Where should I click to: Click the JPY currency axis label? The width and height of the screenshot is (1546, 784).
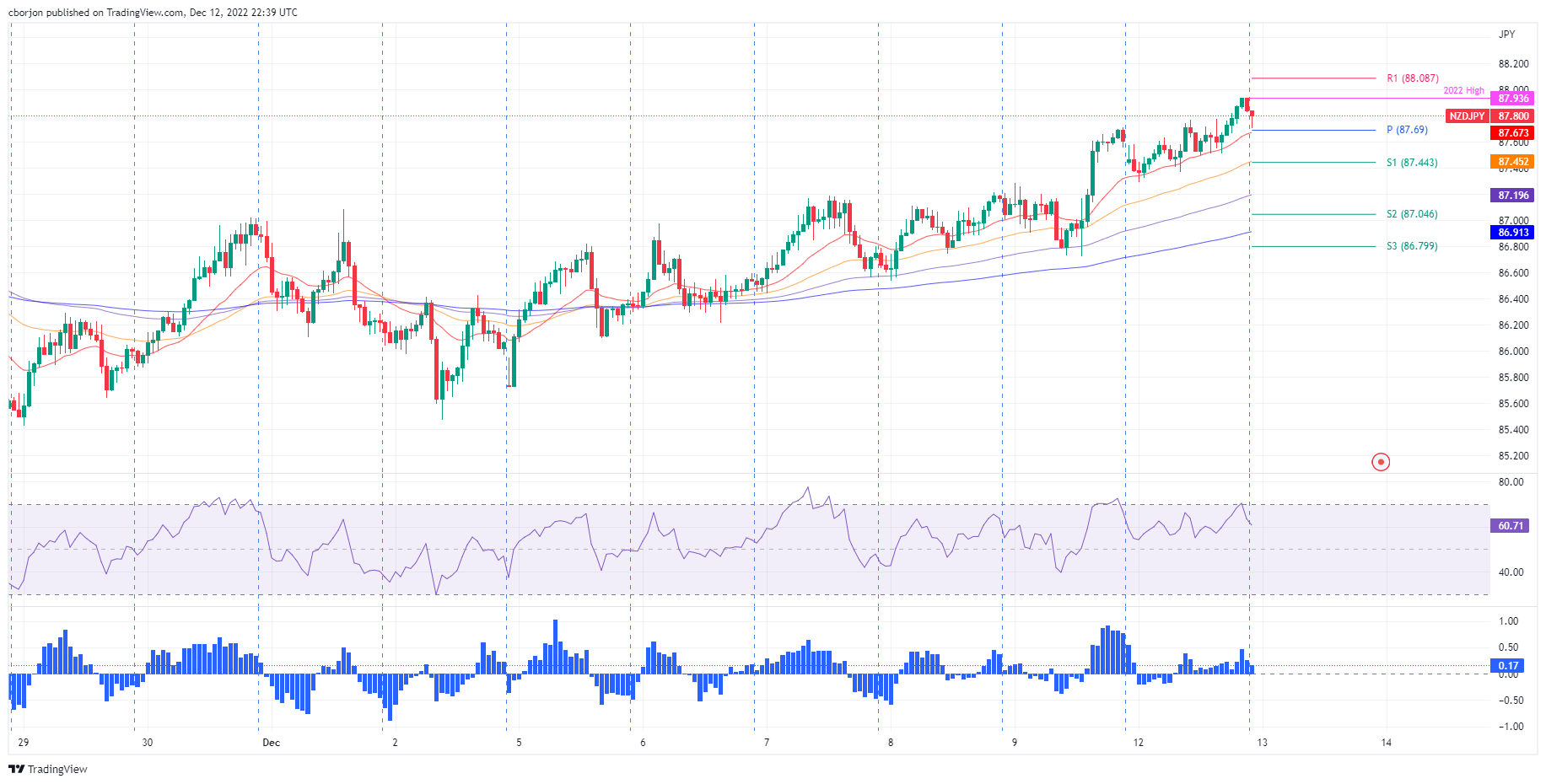pos(1506,35)
